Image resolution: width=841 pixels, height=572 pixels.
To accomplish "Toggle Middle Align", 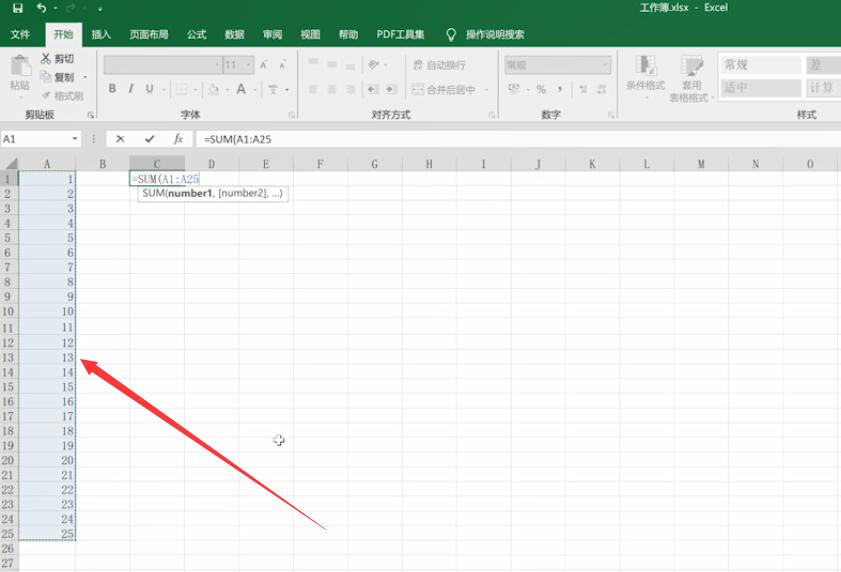I will pyautogui.click(x=332, y=64).
